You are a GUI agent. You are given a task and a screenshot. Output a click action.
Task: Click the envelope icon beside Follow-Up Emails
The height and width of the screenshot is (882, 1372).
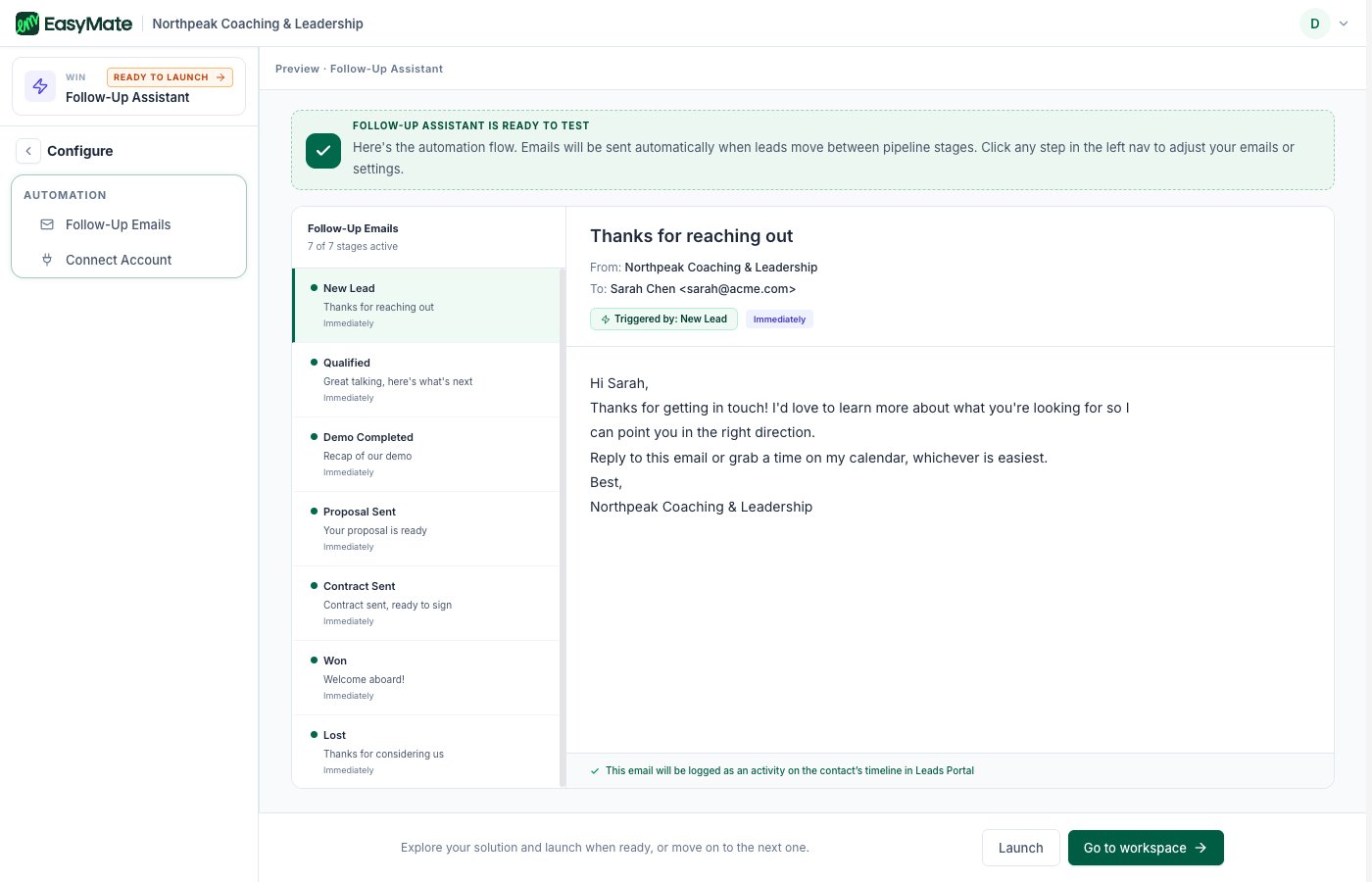47,224
